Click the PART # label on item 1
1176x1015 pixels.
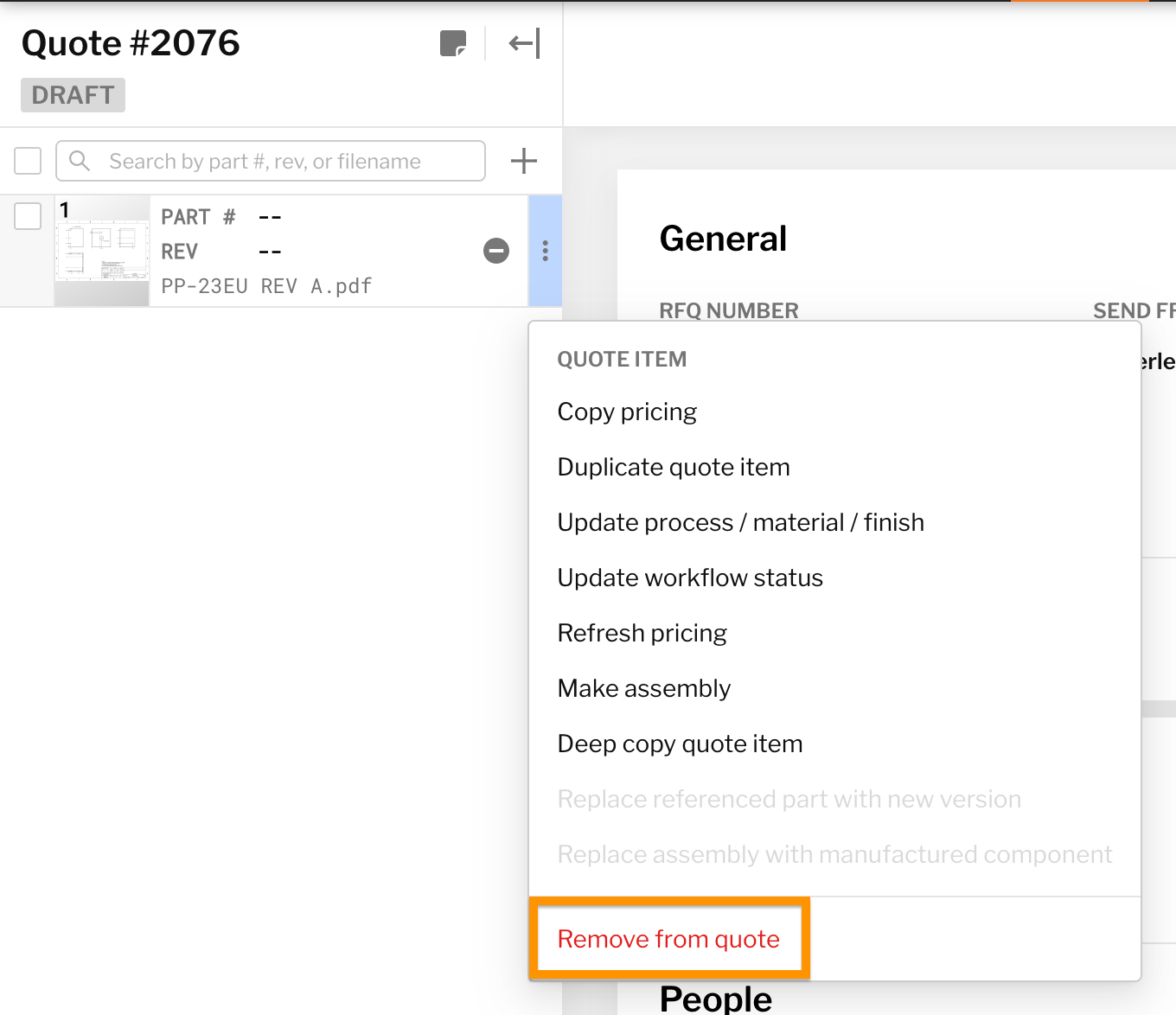click(198, 217)
